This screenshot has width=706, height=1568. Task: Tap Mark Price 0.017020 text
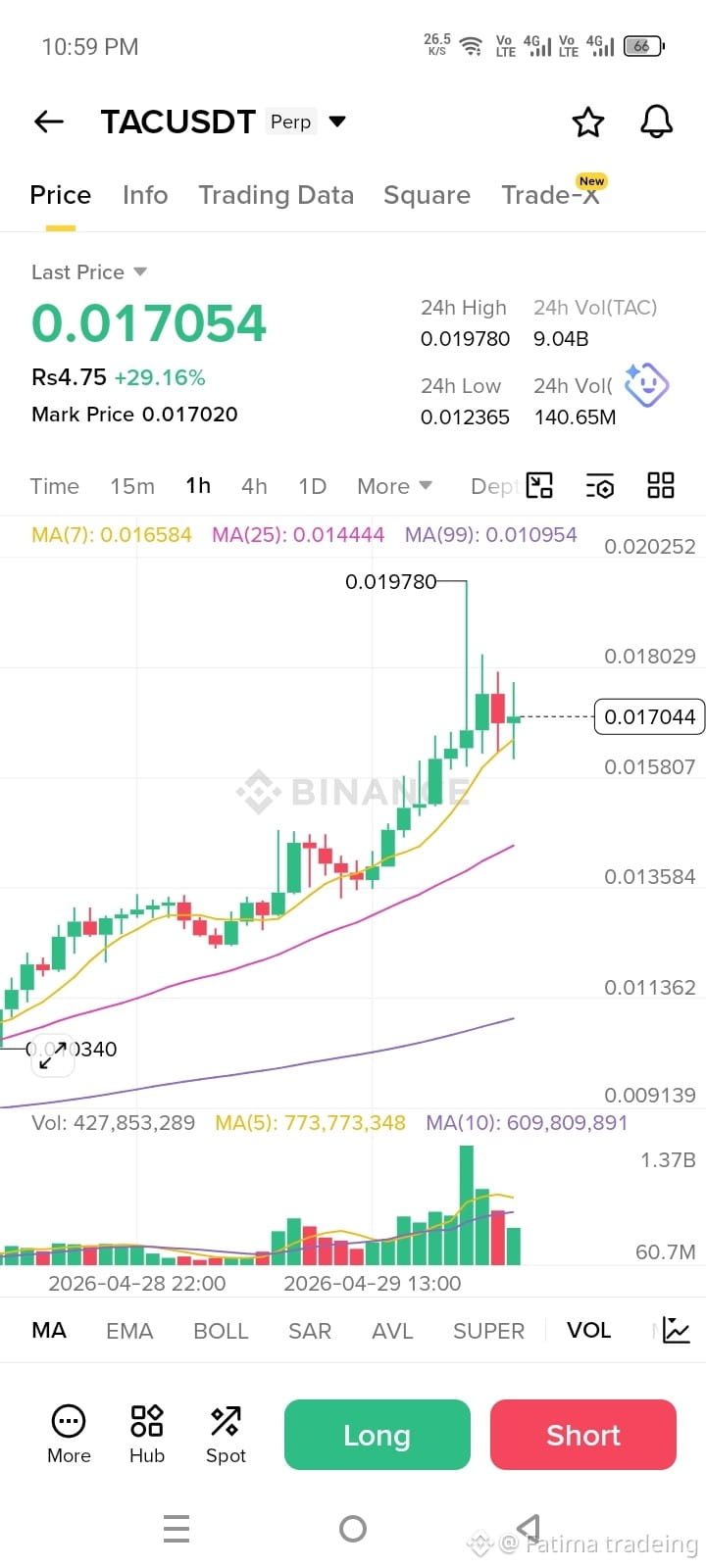tap(134, 415)
